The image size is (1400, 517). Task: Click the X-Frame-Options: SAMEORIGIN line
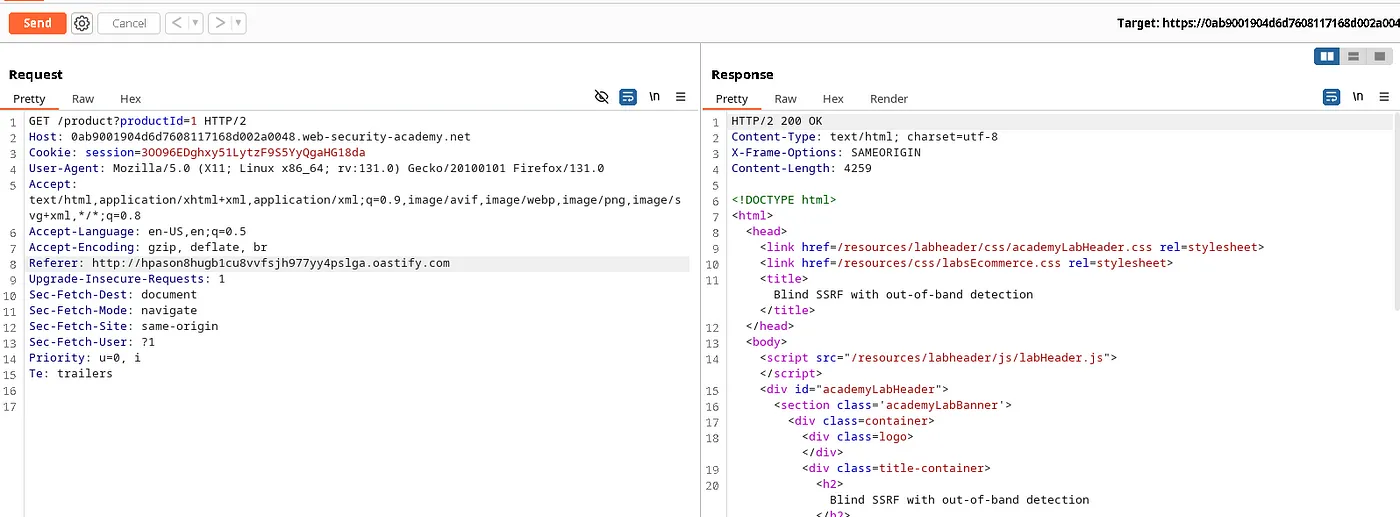(826, 153)
